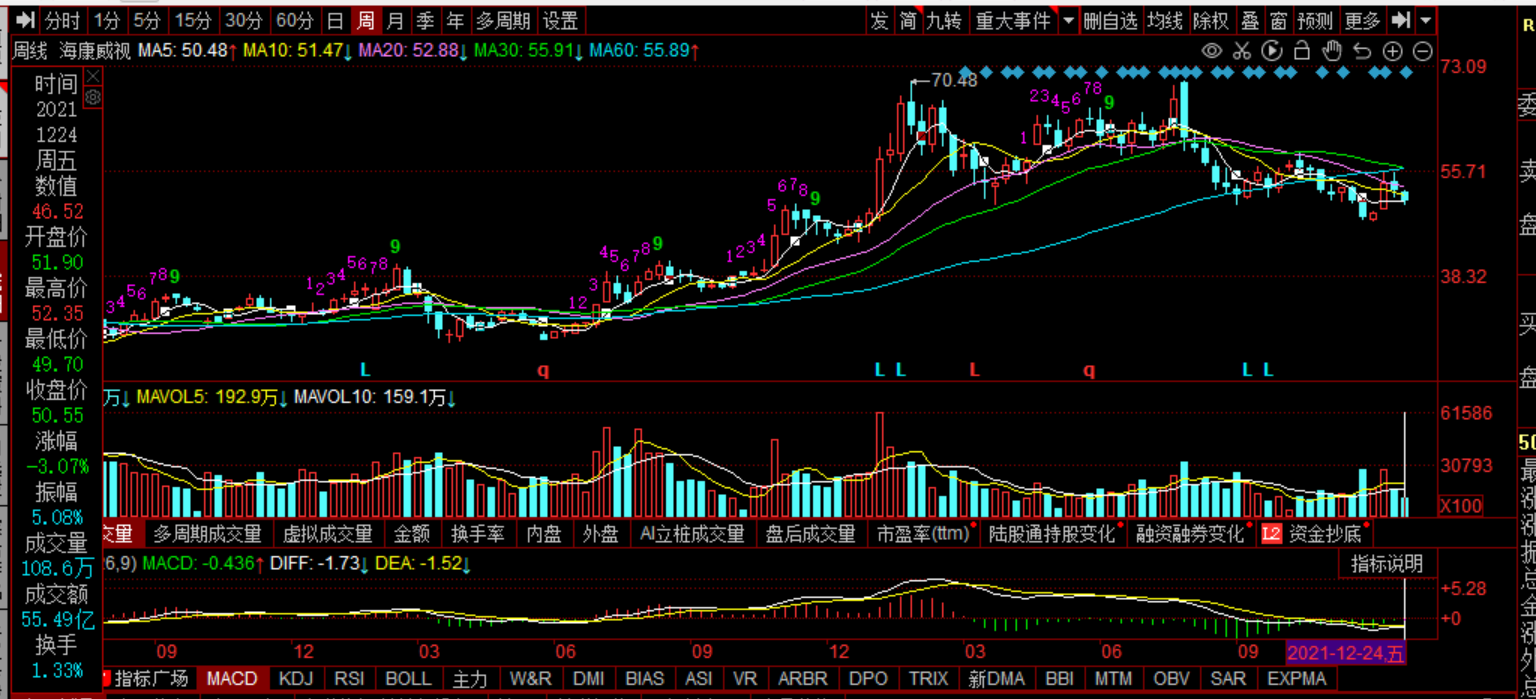Click the undo arrow icon
Screen dimensions: 1536x699
1362,51
